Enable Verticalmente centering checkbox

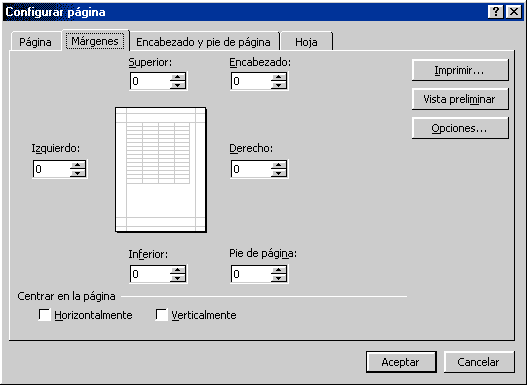[x=161, y=315]
